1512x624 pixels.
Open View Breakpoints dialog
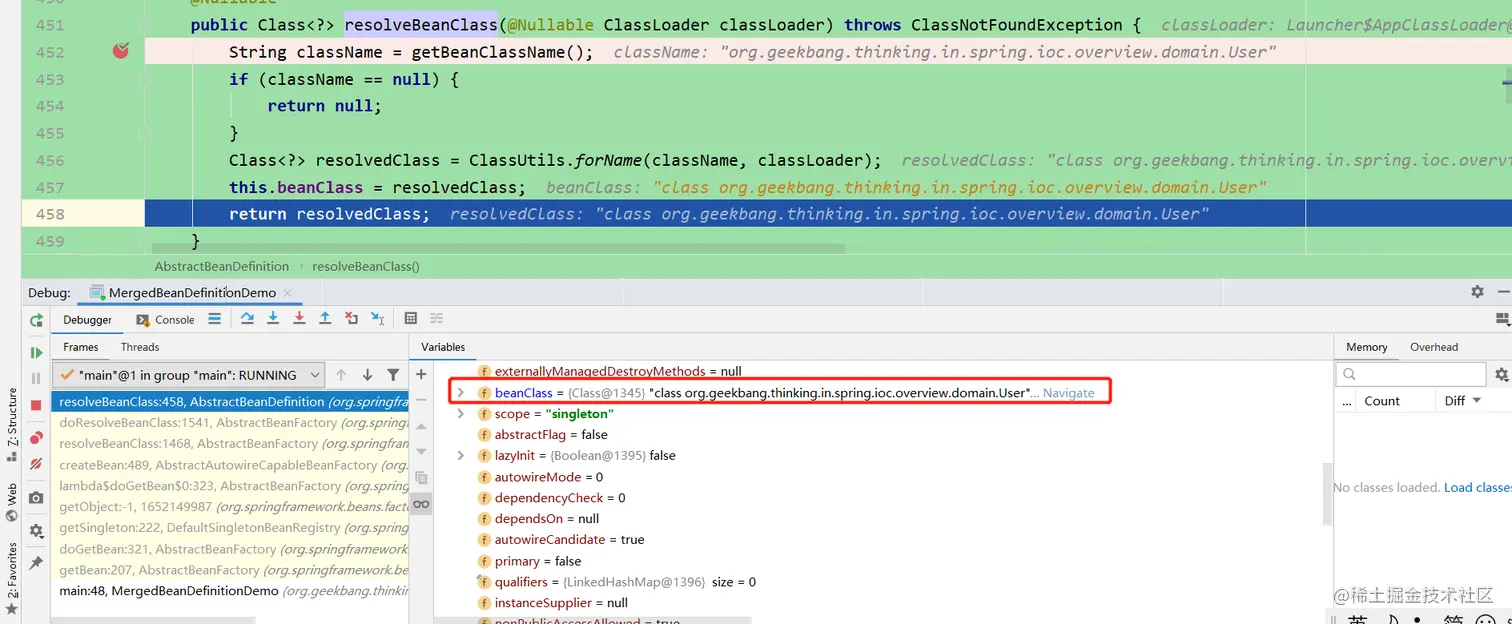(36, 438)
